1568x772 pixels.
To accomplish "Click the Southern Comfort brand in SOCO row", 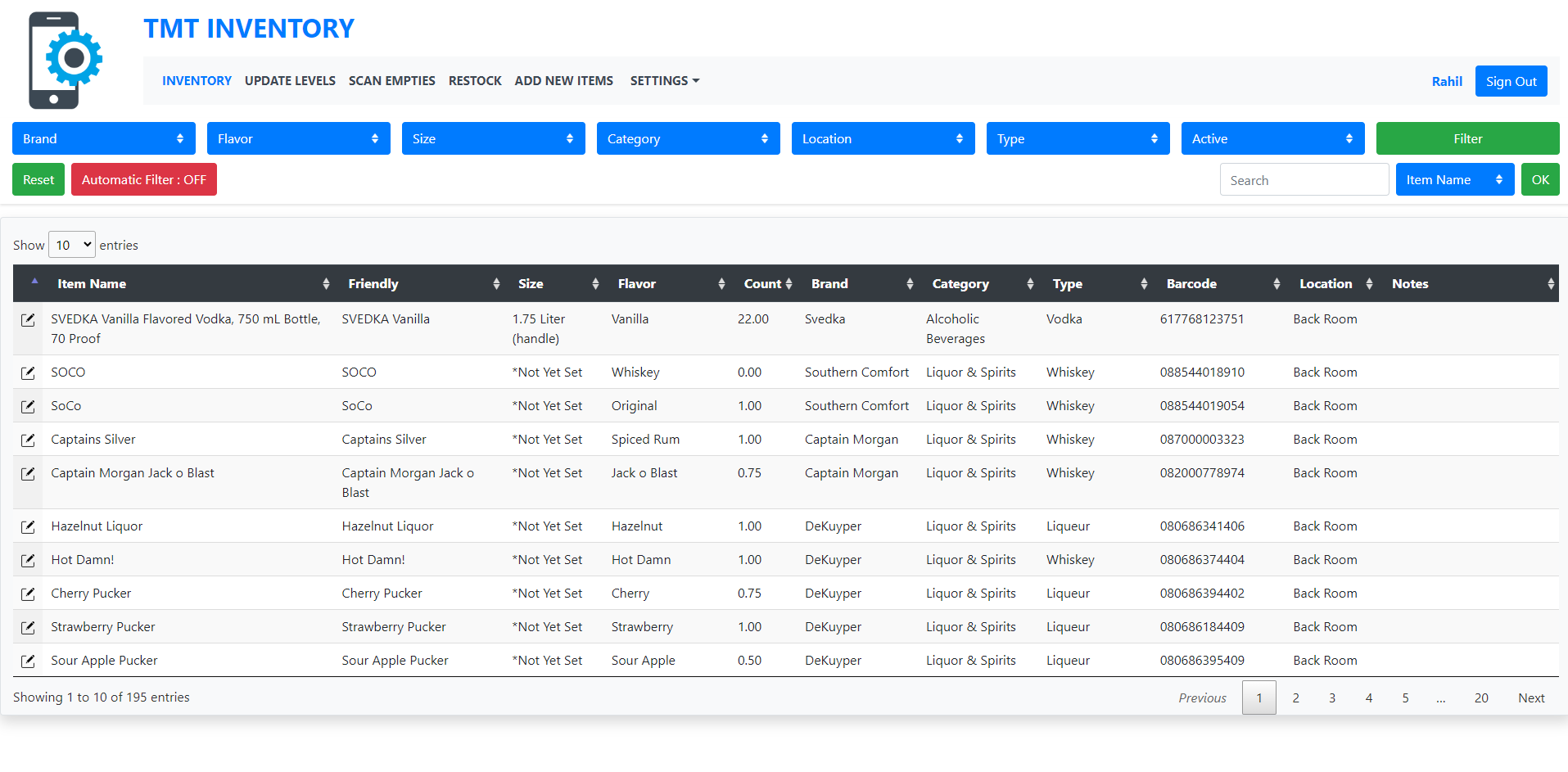I will [856, 372].
